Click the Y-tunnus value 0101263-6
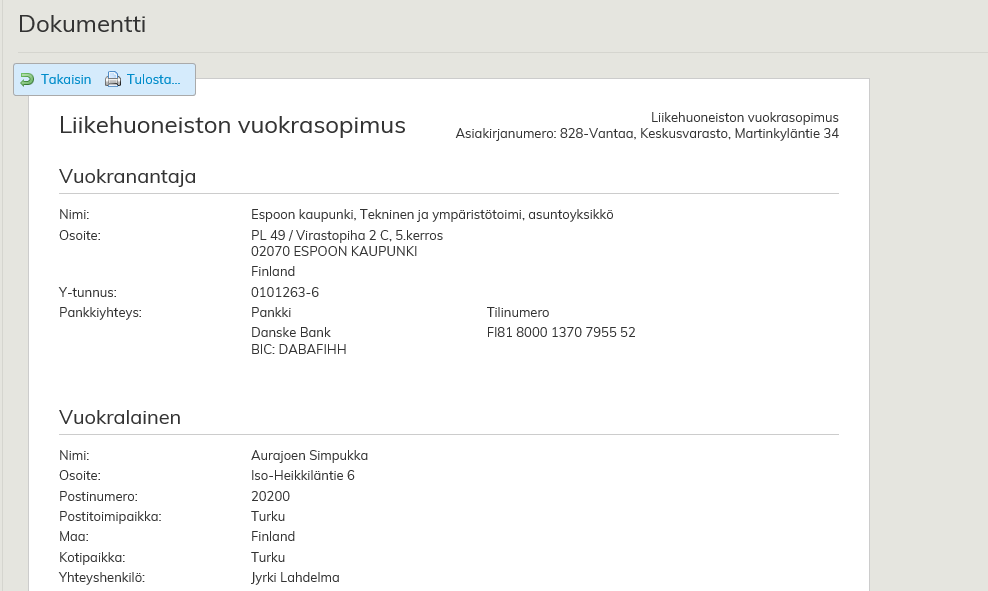Viewport: 988px width, 591px height. (x=284, y=292)
